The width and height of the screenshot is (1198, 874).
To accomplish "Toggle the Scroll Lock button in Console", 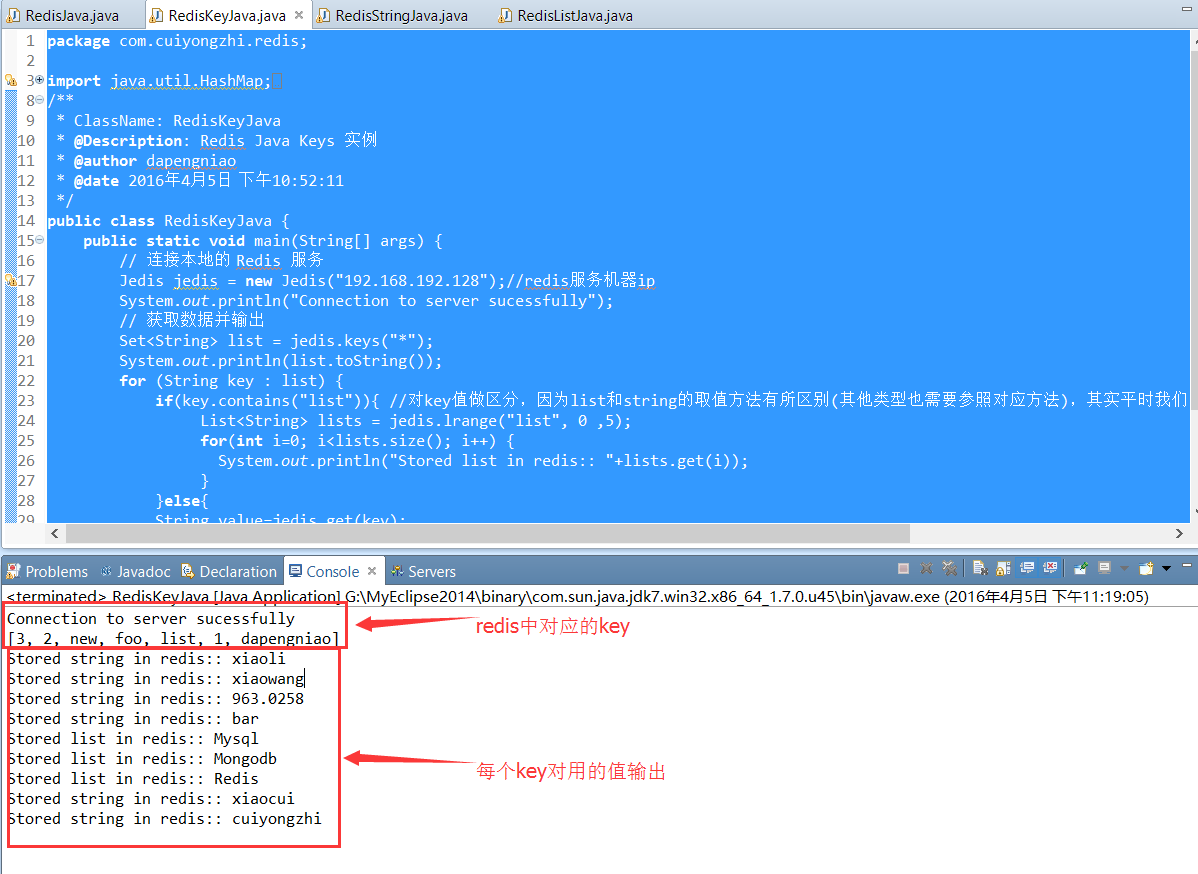I will coord(1004,568).
